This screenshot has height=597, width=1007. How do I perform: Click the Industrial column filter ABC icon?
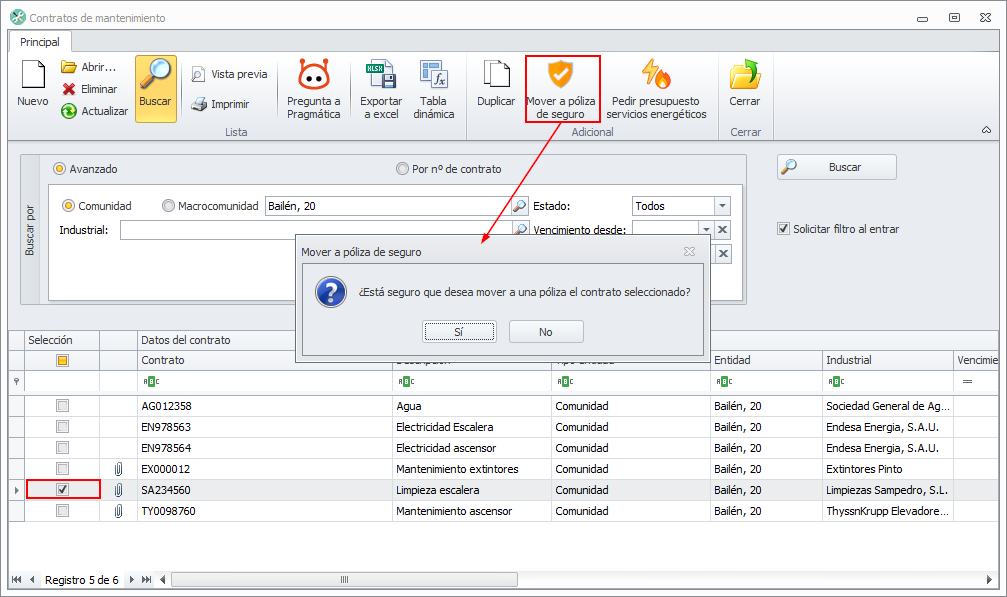click(836, 382)
